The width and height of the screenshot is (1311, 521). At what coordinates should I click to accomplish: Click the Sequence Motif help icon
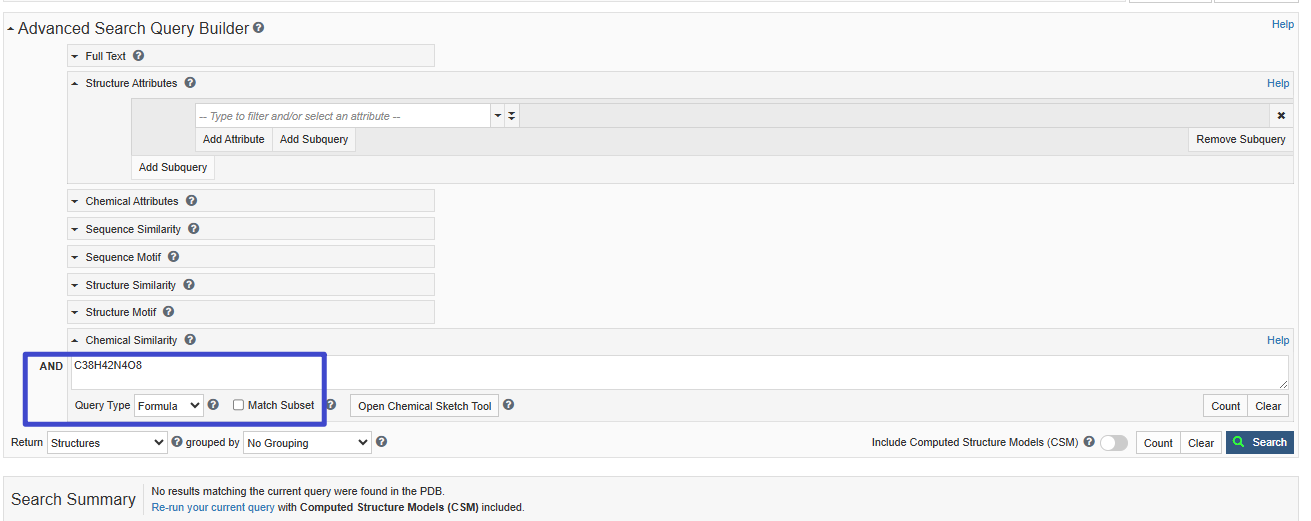pos(173,257)
